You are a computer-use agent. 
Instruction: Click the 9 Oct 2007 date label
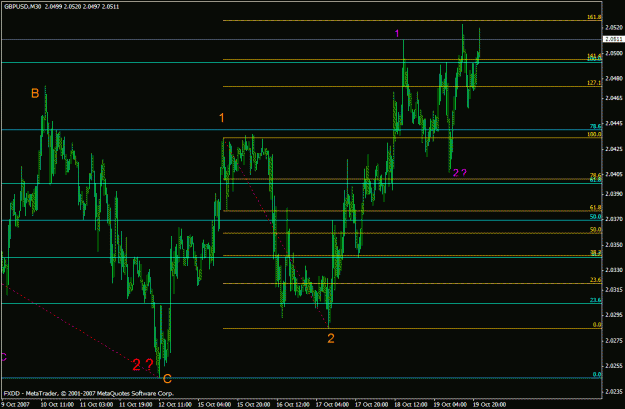pos(16,404)
